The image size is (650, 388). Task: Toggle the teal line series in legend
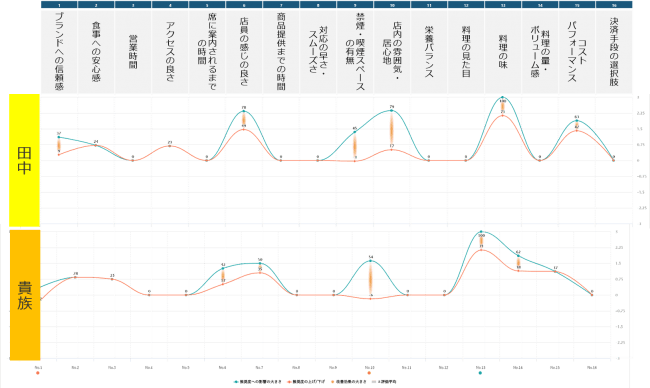pos(257,382)
